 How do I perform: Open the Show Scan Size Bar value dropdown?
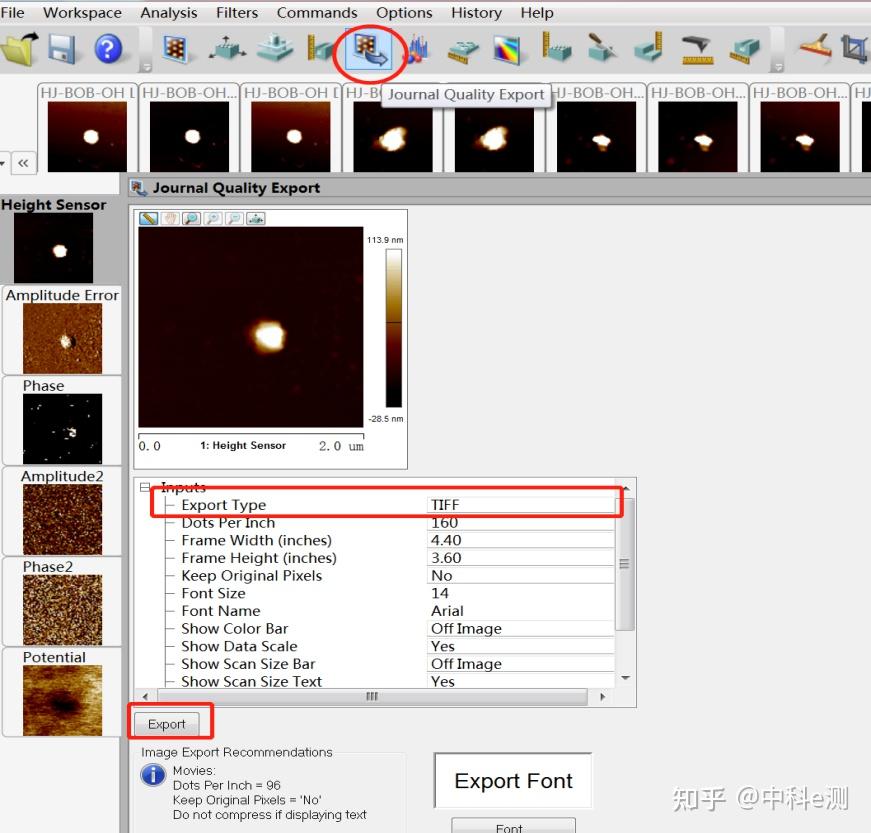pos(521,664)
